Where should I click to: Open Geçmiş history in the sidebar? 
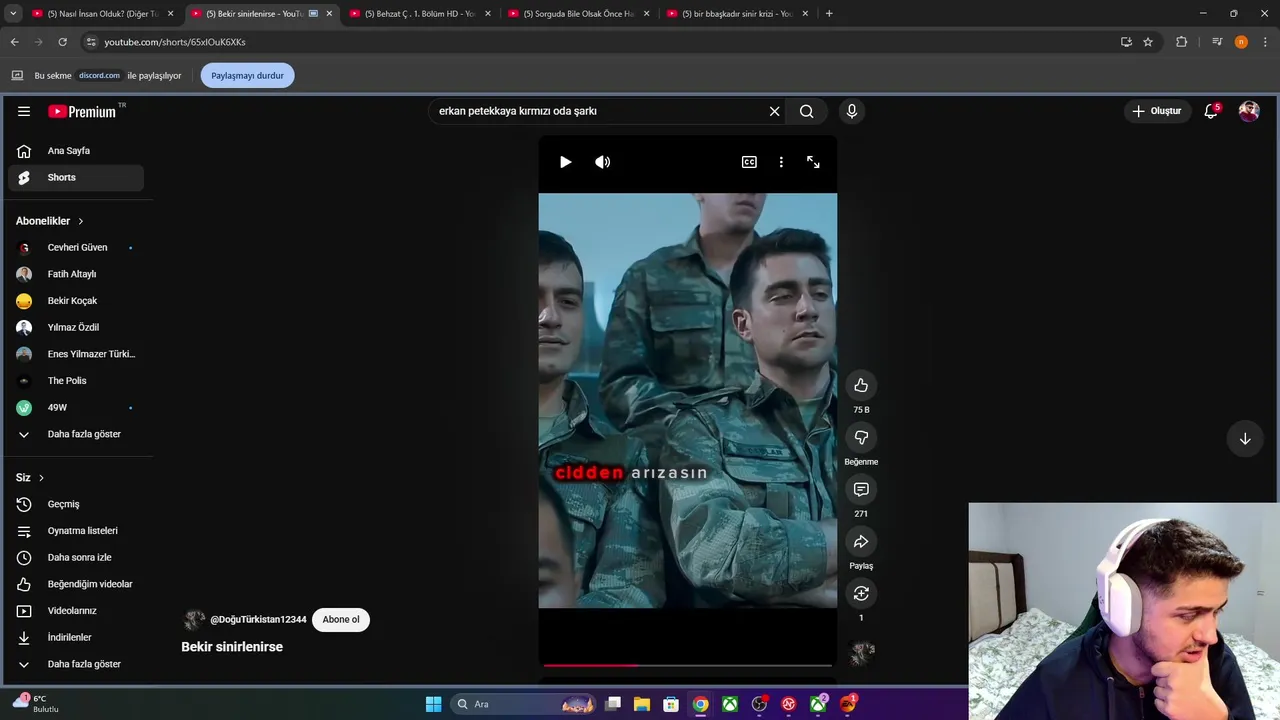(76, 504)
